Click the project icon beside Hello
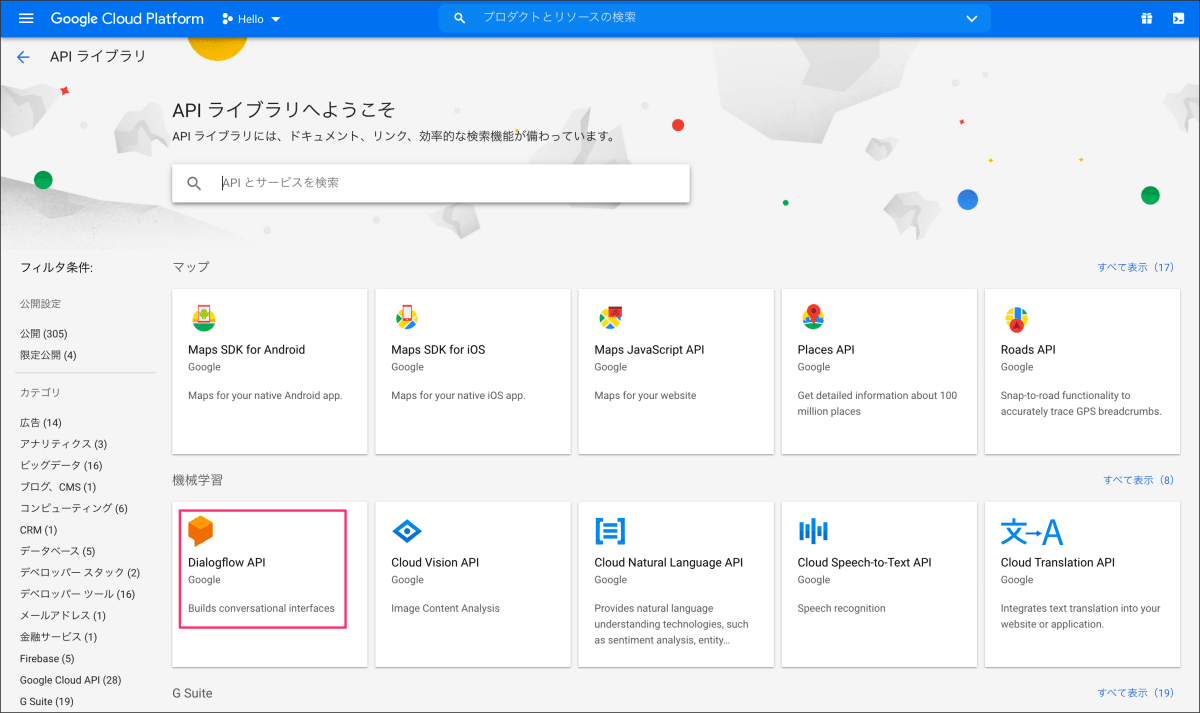Screen dimensions: 1200x713 tap(227, 19)
